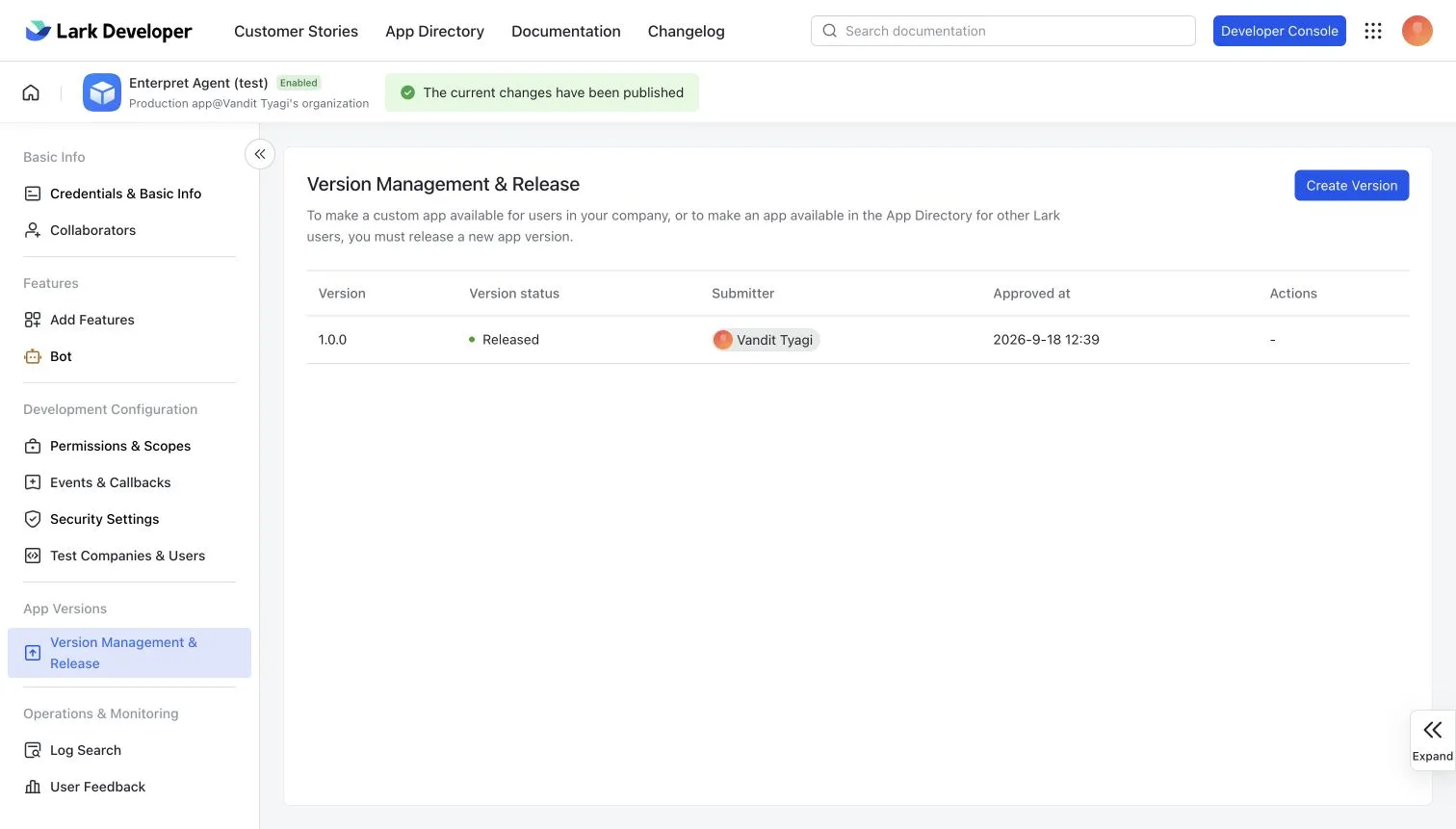Open Documentation in top navigation
The image size is (1456, 829).
566,31
